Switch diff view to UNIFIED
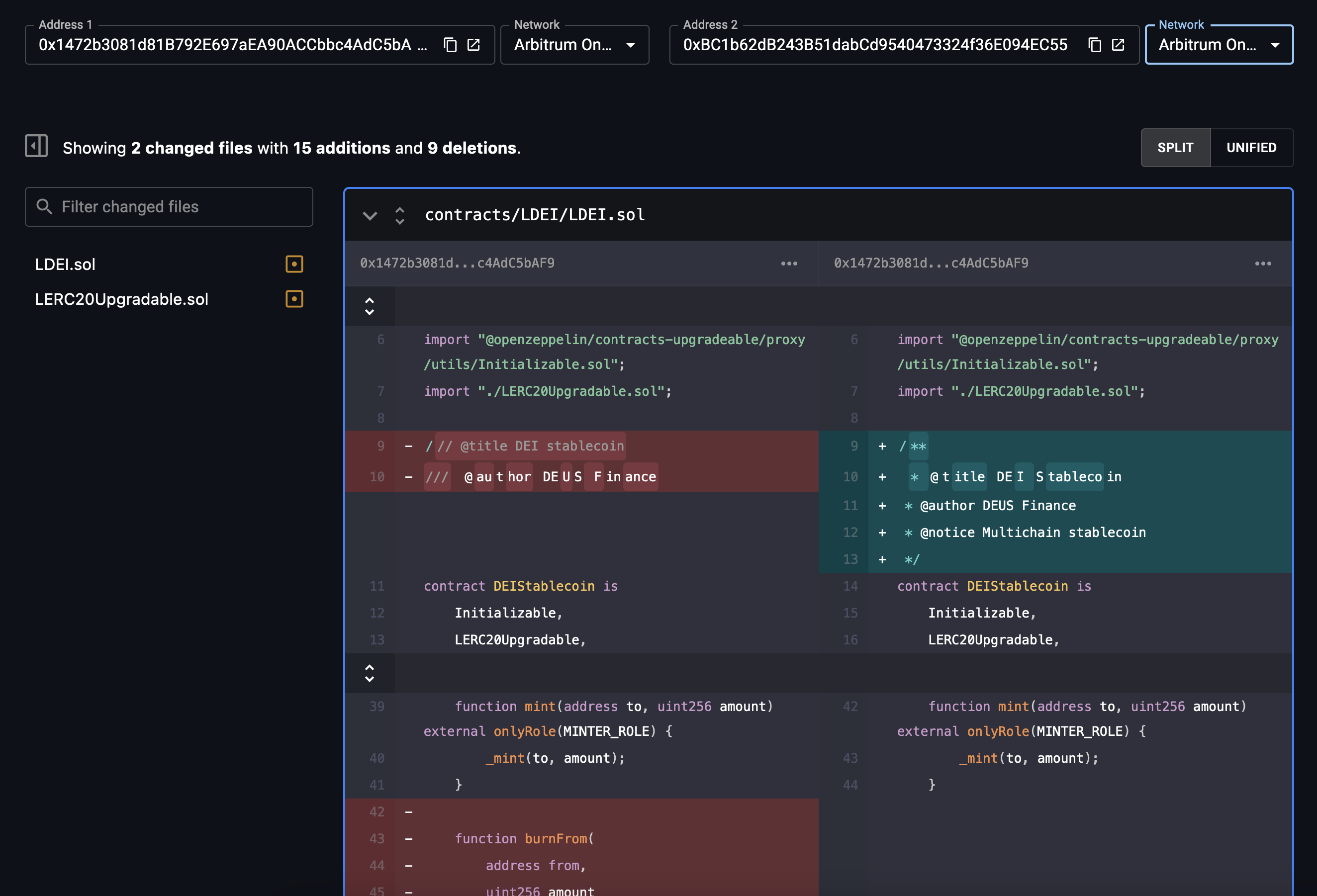The height and width of the screenshot is (896, 1317). pos(1251,147)
